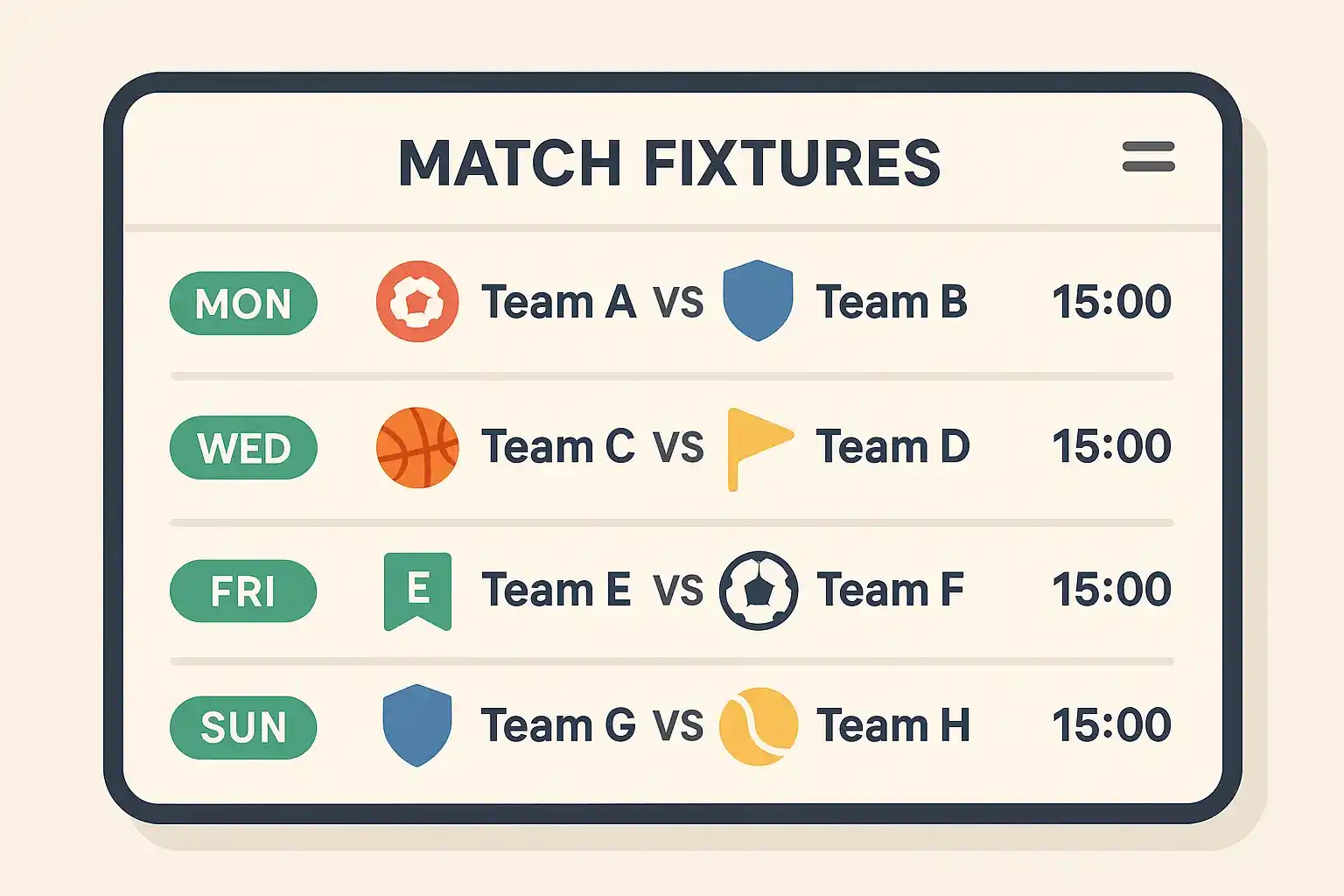Screen dimensions: 1344x896
Task: Open the Team D name link
Action: tap(892, 447)
